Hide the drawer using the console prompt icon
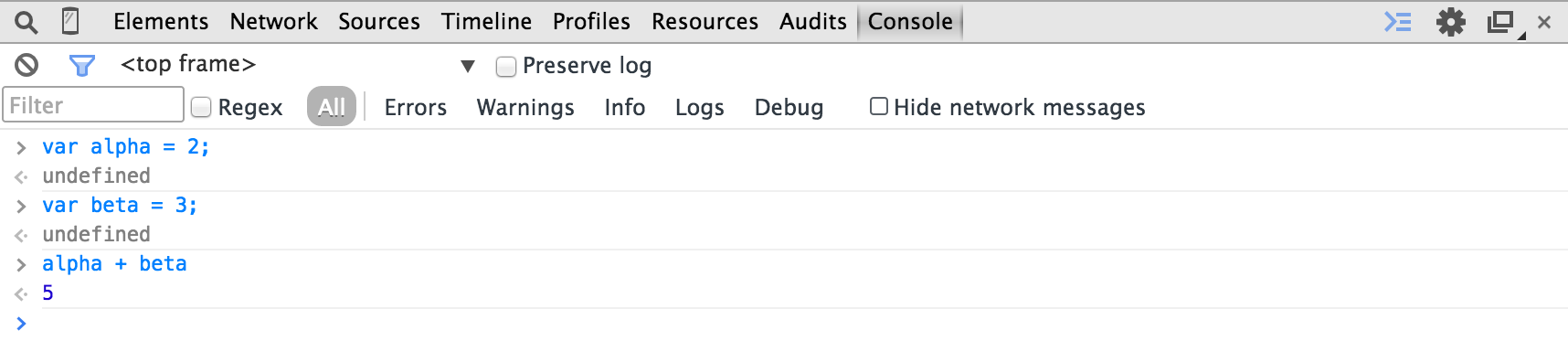This screenshot has width=1568, height=362. coord(1398,22)
